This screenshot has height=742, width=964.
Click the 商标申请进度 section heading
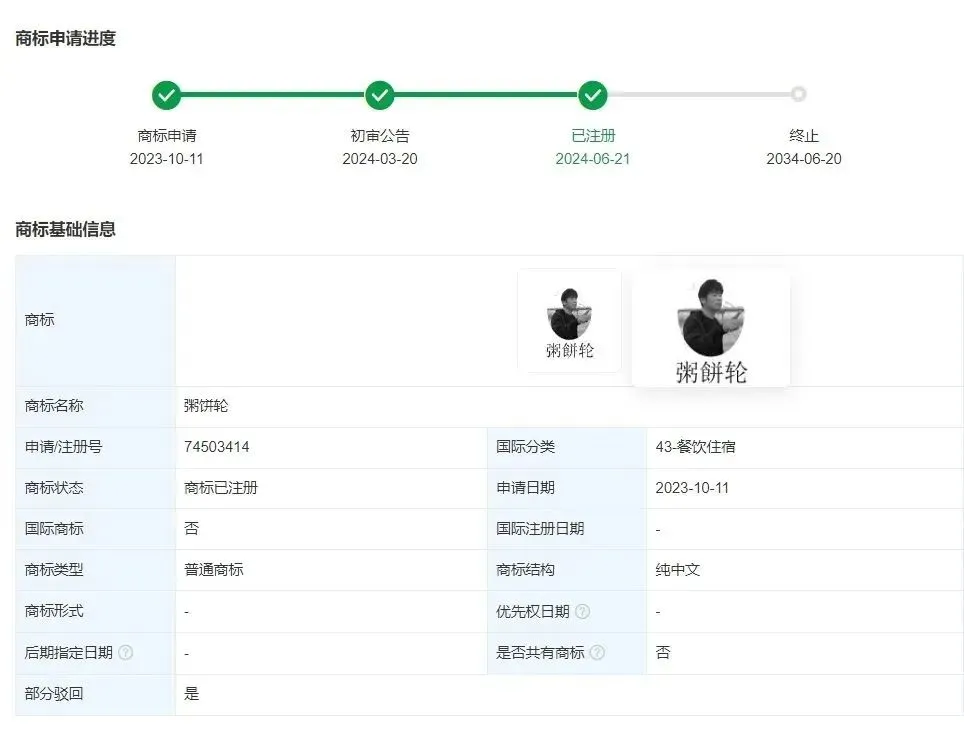[x=66, y=39]
